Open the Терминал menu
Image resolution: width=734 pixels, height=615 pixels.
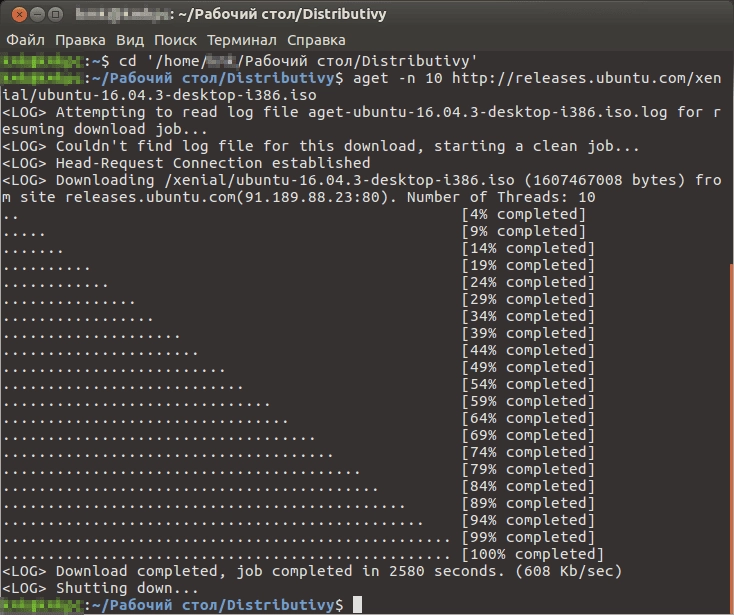click(x=242, y=40)
